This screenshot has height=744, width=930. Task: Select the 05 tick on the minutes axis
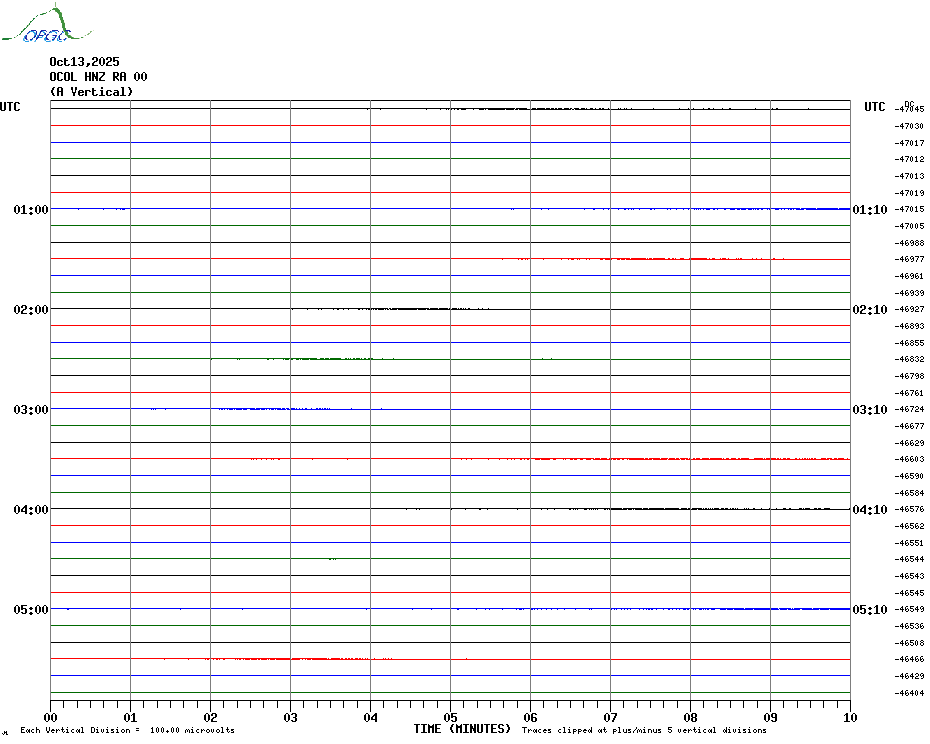[x=450, y=717]
